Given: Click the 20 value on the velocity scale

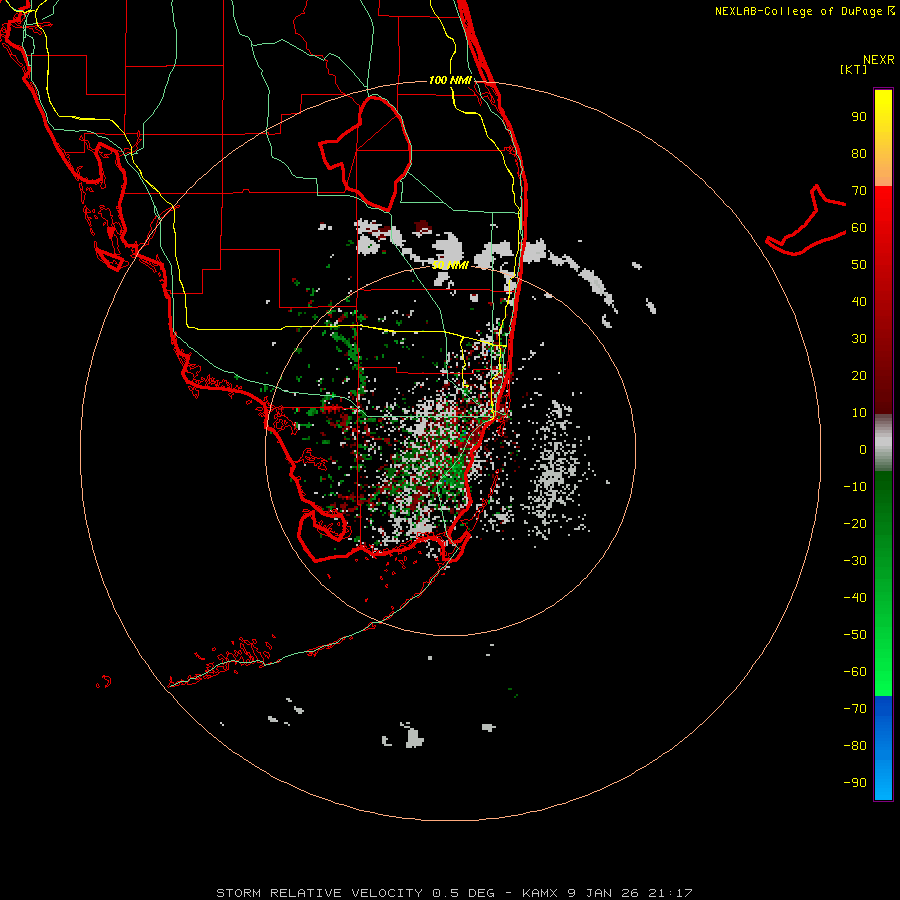Looking at the screenshot, I should point(859,376).
